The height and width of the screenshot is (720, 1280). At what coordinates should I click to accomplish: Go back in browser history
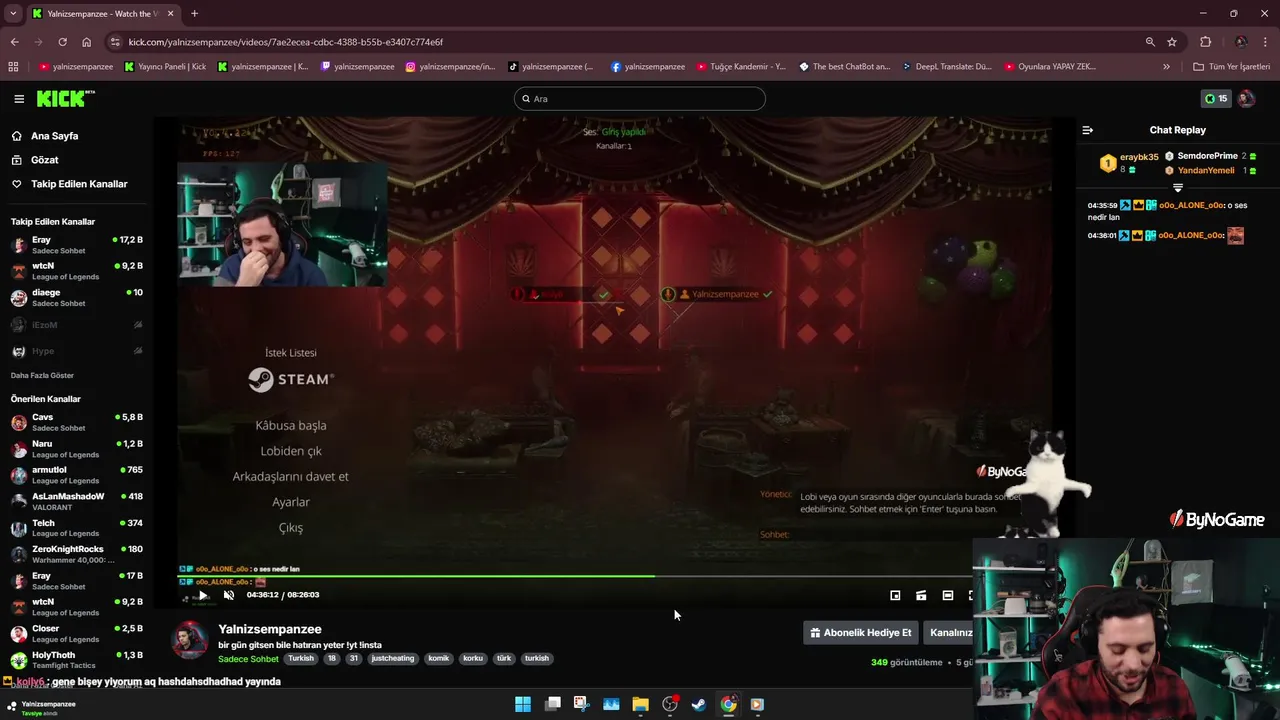click(x=14, y=42)
